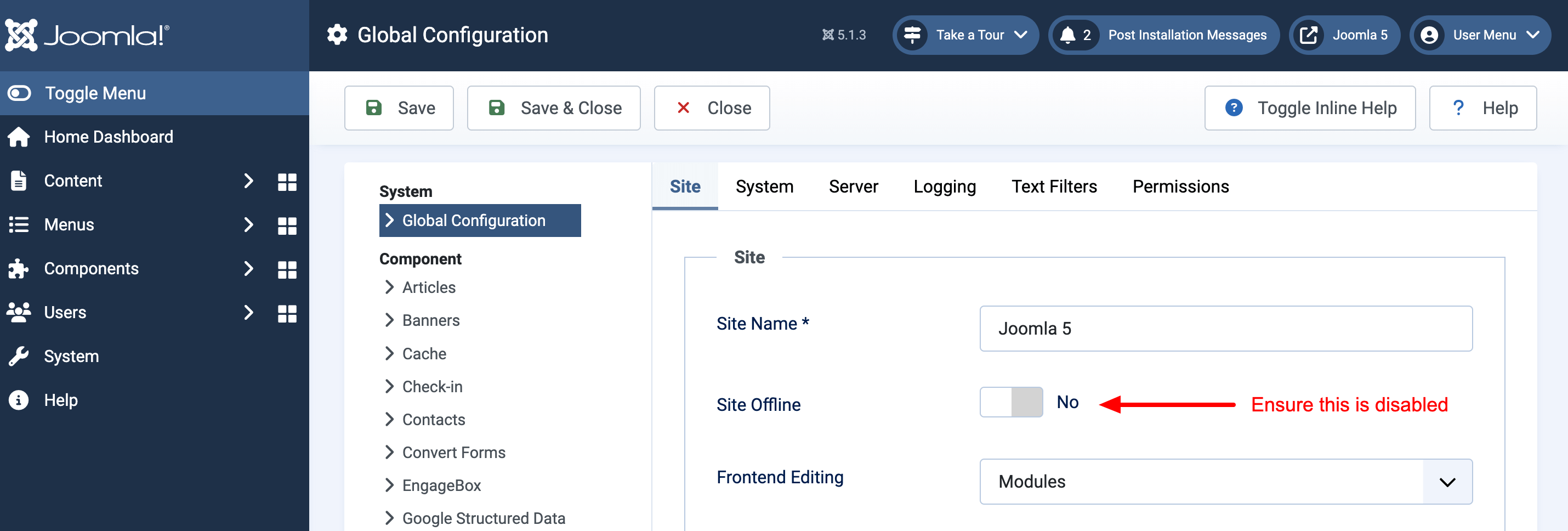Open the Content dashboard grid icon
This screenshot has width=1568, height=531.
click(x=287, y=182)
